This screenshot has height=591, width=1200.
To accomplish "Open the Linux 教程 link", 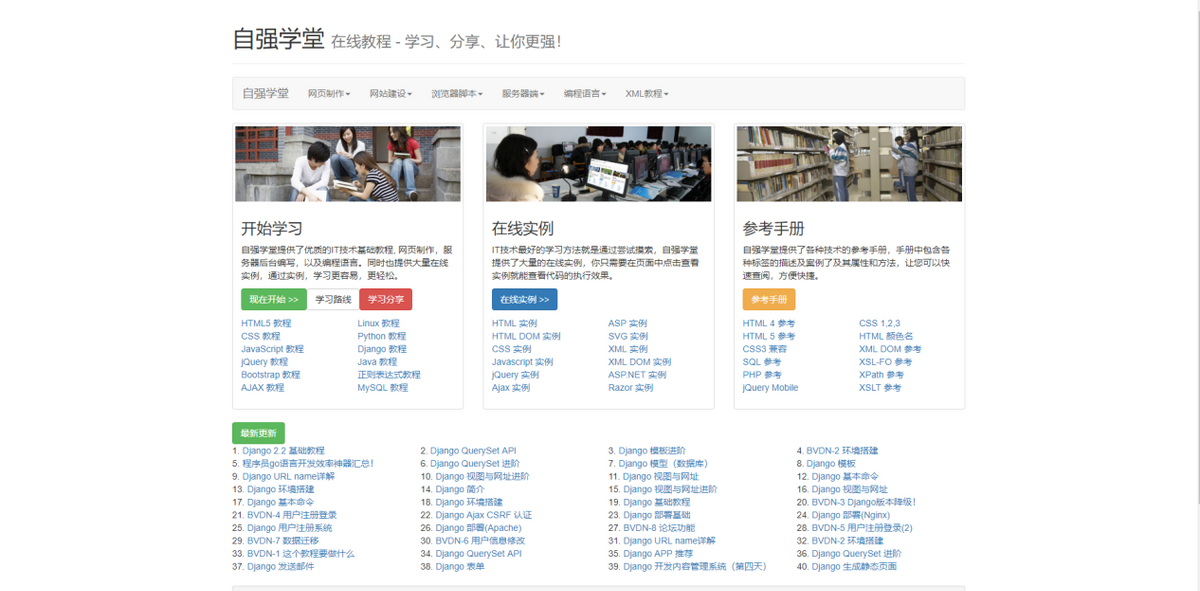I will tap(379, 323).
